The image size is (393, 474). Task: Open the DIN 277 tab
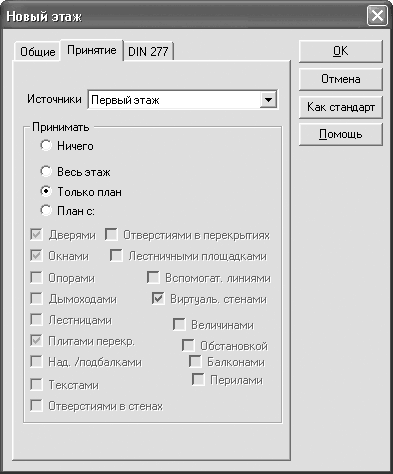(148, 52)
